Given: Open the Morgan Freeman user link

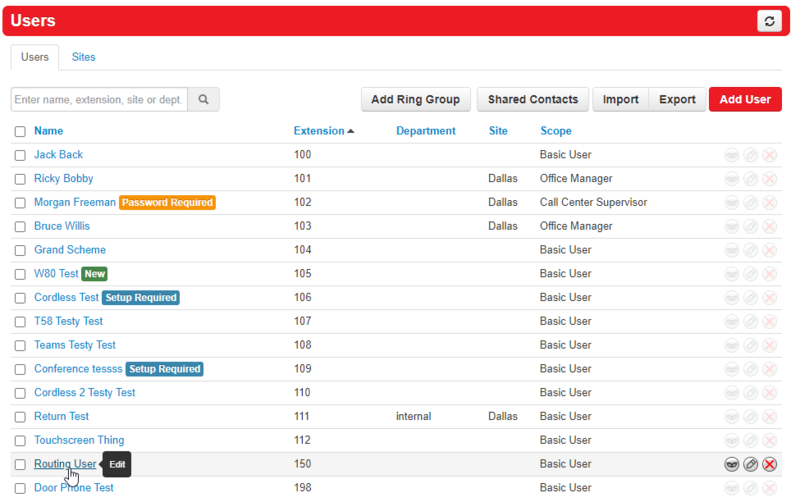Looking at the screenshot, I should pyautogui.click(x=75, y=202).
